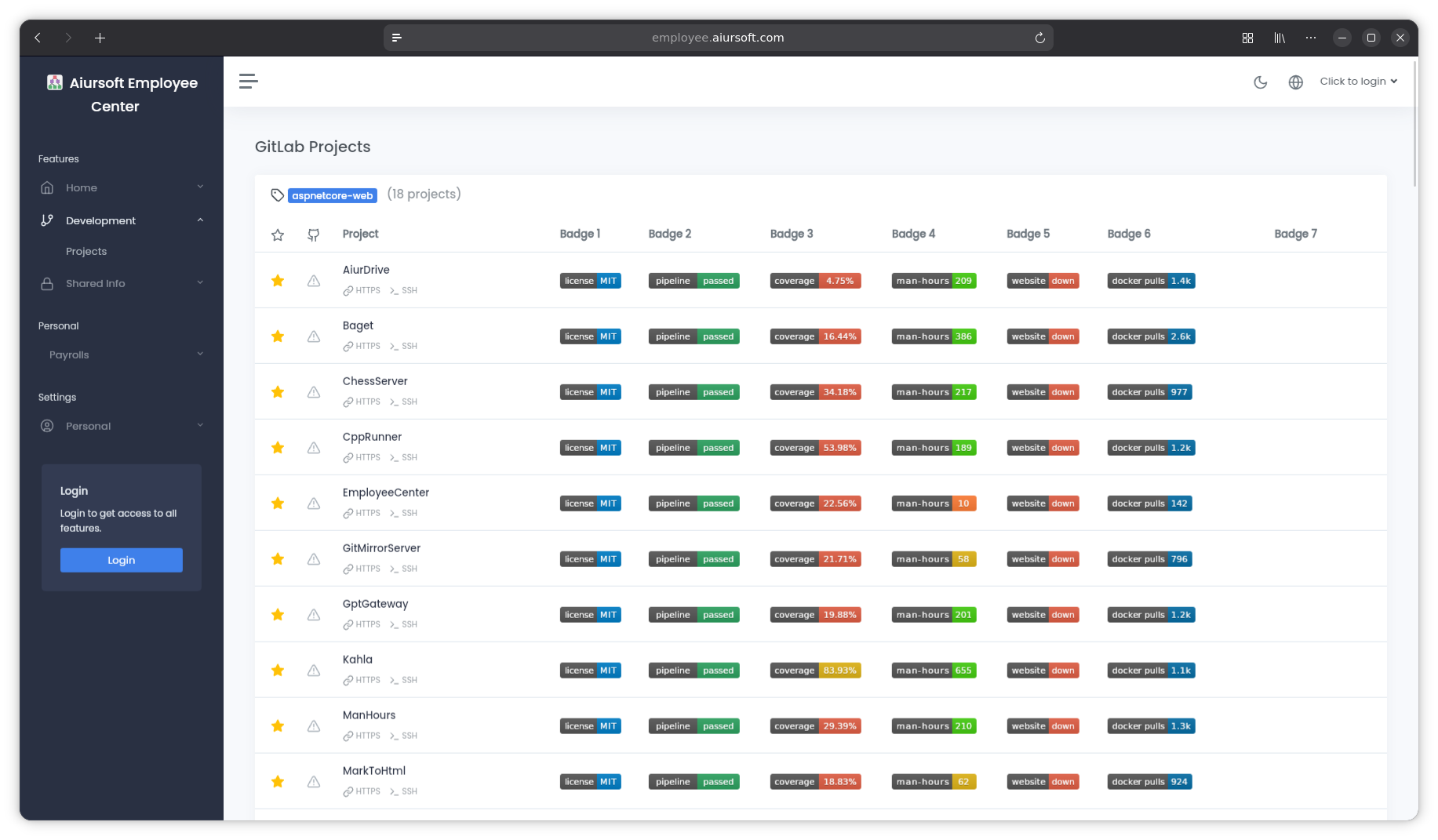Click the star column header icon
The image size is (1438, 840).
pos(278,235)
